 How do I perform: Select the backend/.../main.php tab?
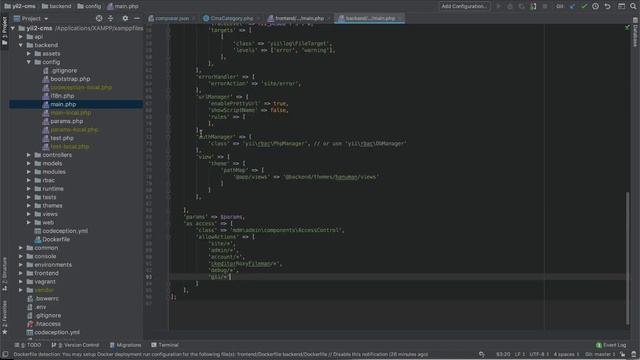[x=370, y=18]
